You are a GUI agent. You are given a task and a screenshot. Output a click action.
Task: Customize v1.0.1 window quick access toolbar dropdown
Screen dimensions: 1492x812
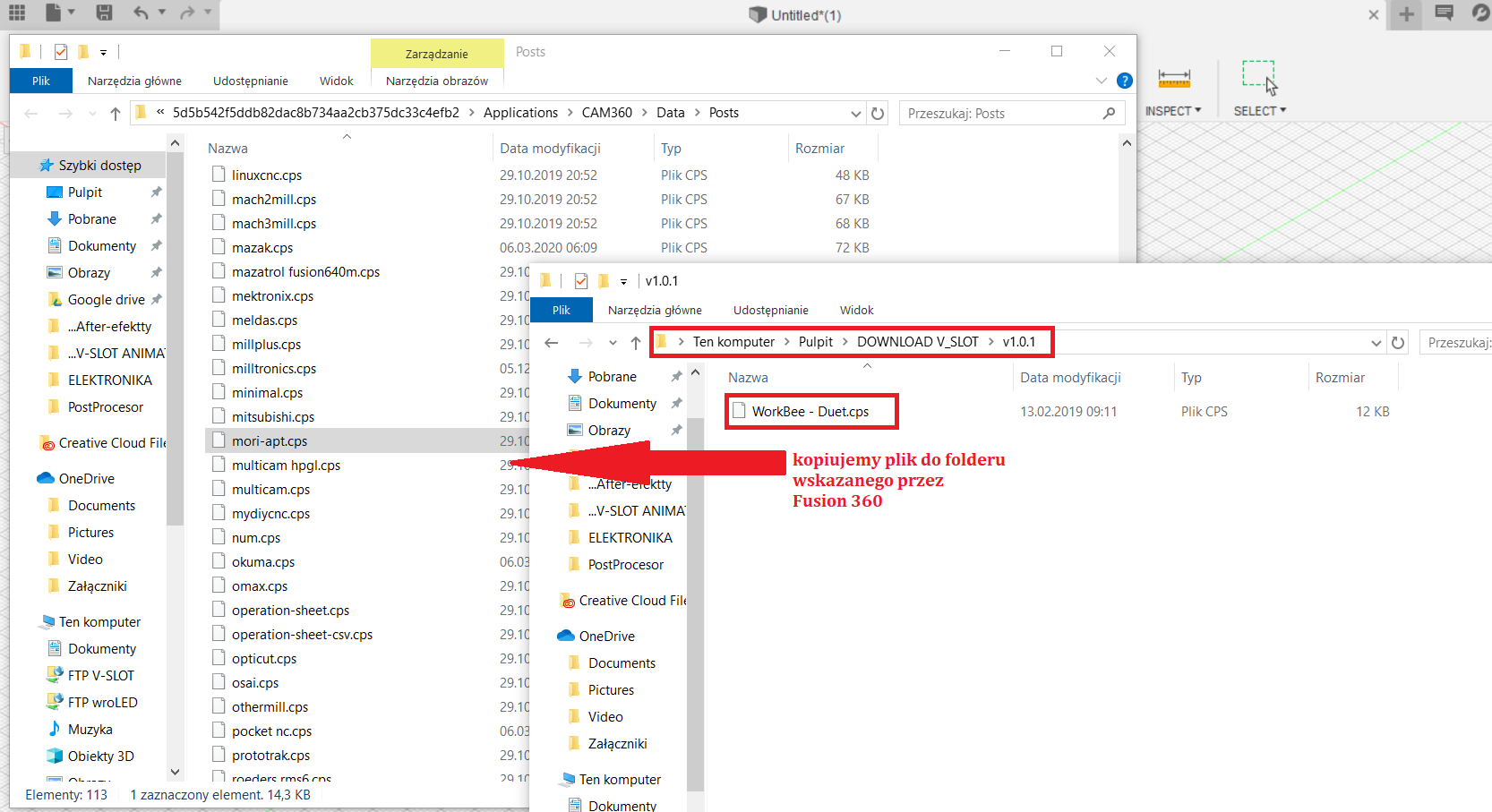coord(623,282)
